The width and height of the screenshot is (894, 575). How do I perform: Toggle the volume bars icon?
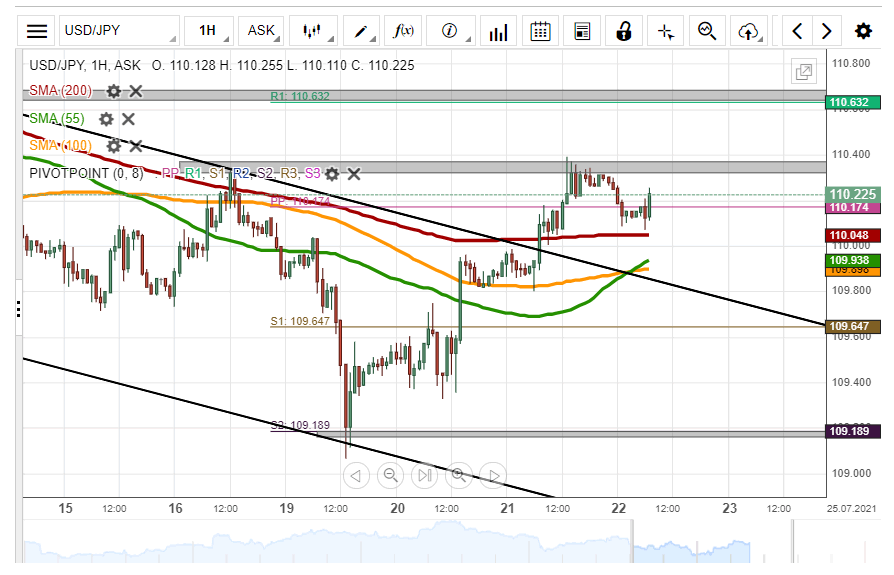(498, 31)
